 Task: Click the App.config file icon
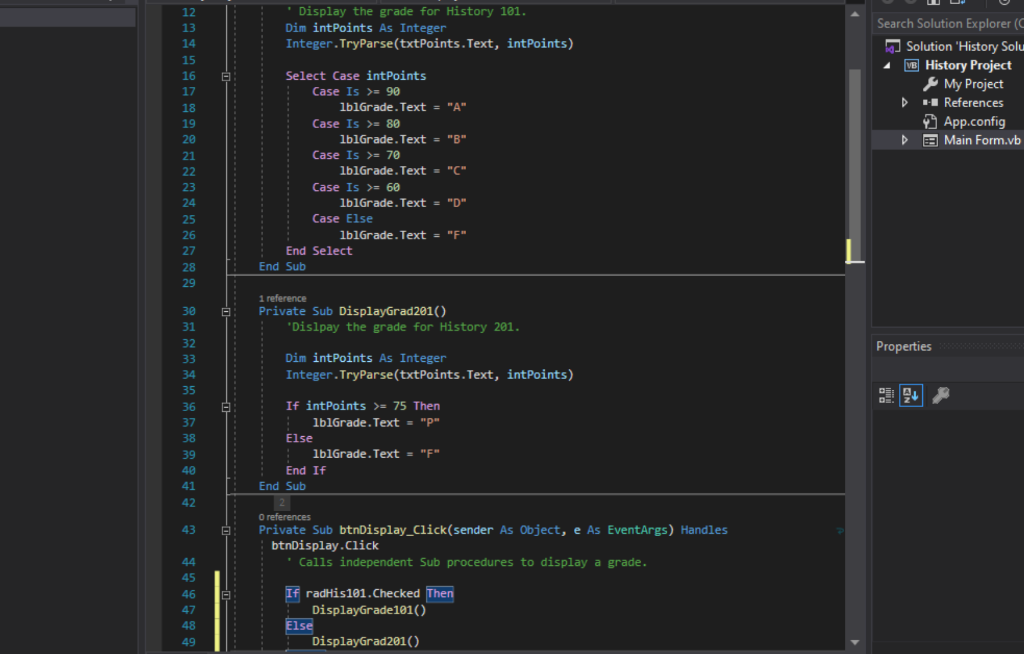(929, 120)
